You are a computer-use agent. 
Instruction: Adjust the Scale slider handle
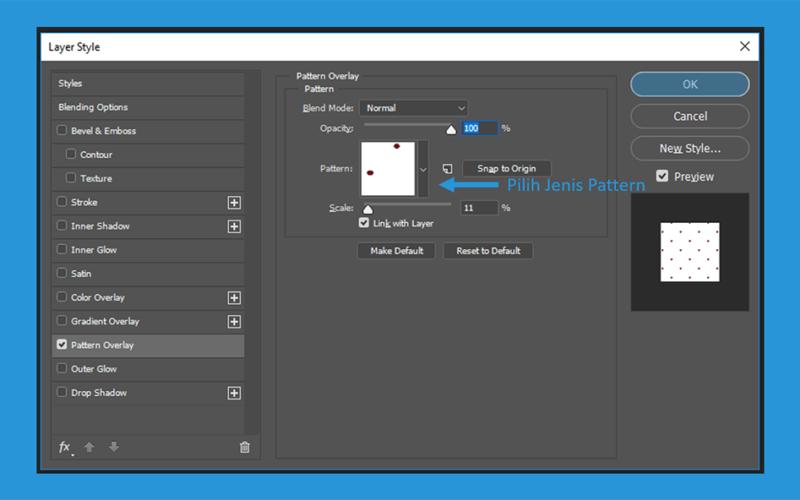pyautogui.click(x=368, y=209)
